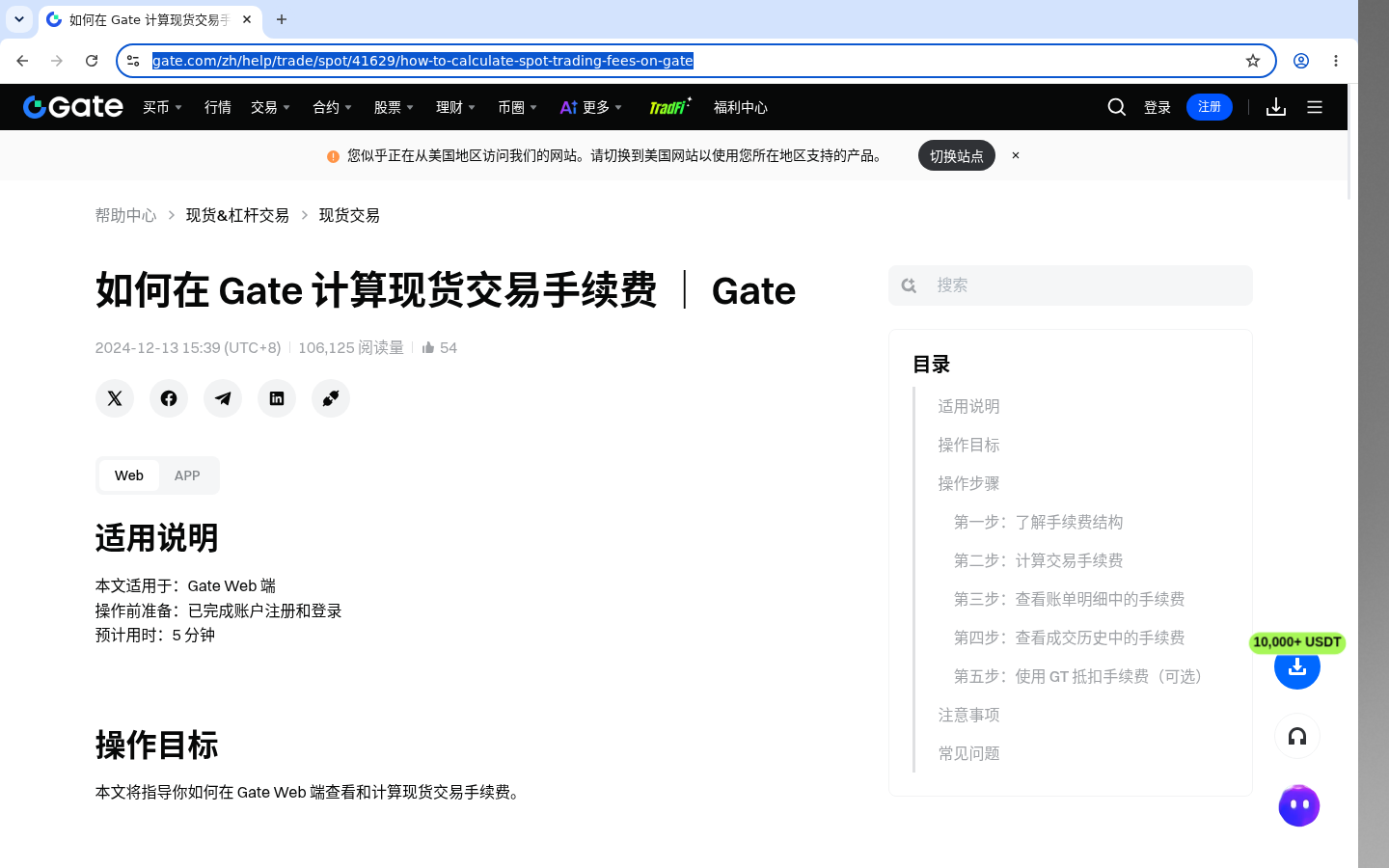
Task: Switch to the APP tab
Action: (x=187, y=475)
